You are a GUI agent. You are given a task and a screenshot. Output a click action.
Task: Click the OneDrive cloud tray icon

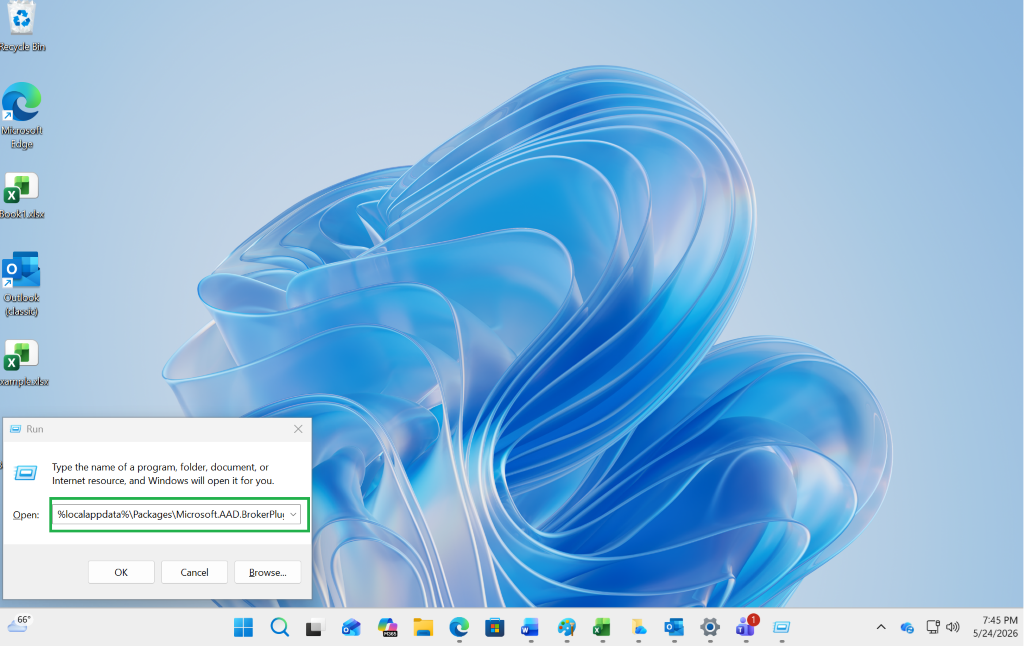907,628
